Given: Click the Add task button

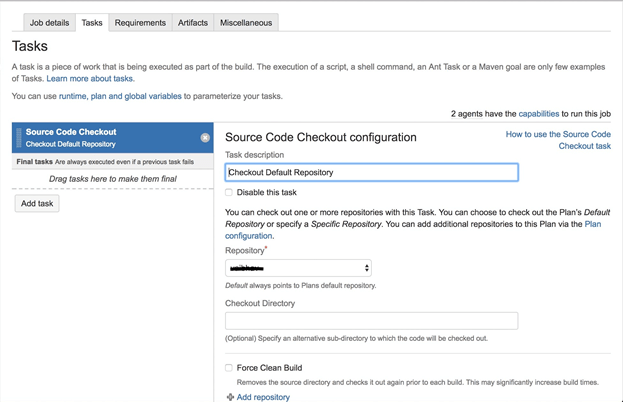Looking at the screenshot, I should [x=38, y=203].
